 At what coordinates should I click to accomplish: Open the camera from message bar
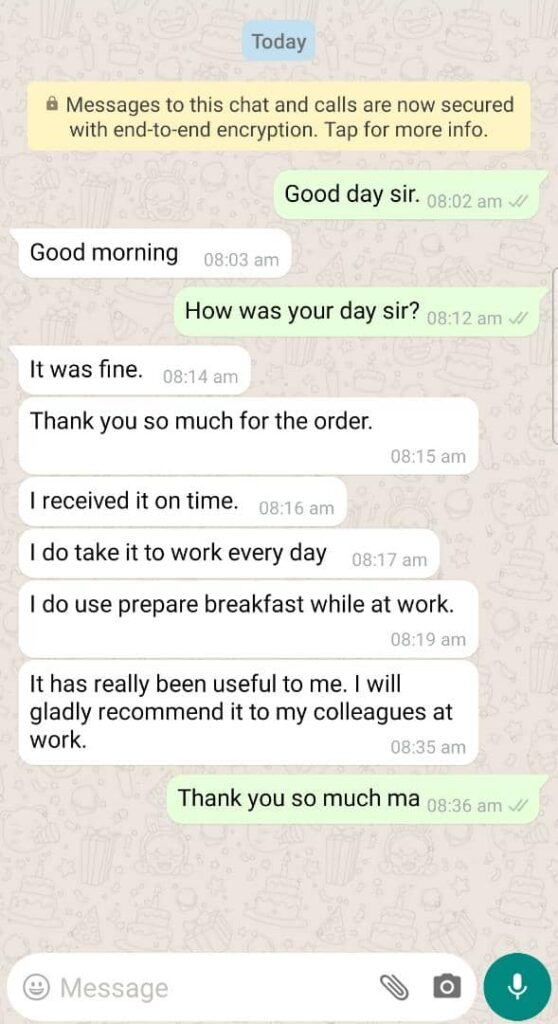coord(447,987)
